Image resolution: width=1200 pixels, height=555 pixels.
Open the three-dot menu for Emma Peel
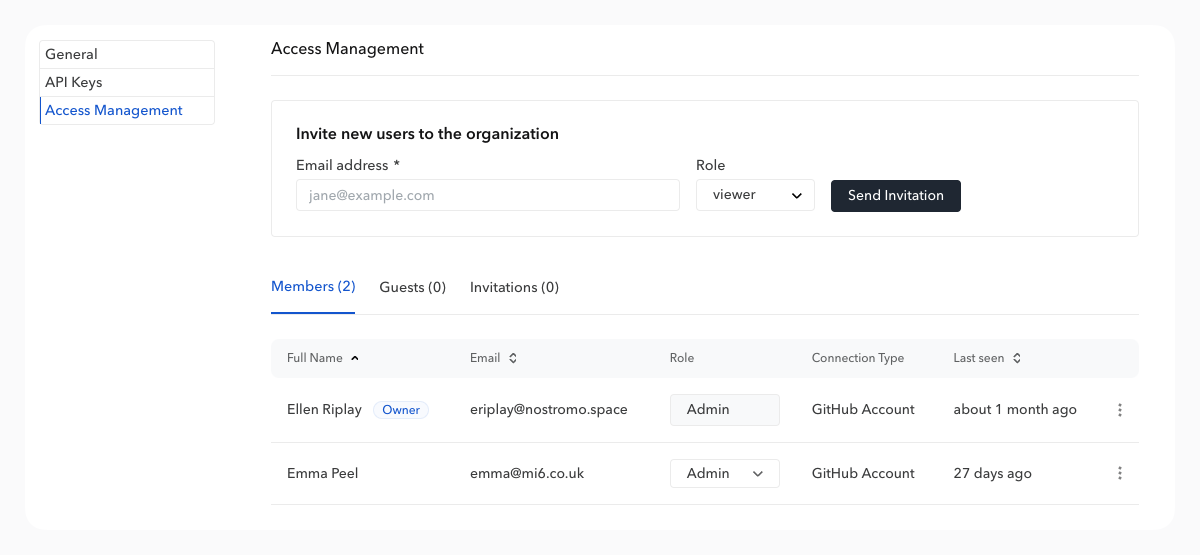[x=1120, y=473]
